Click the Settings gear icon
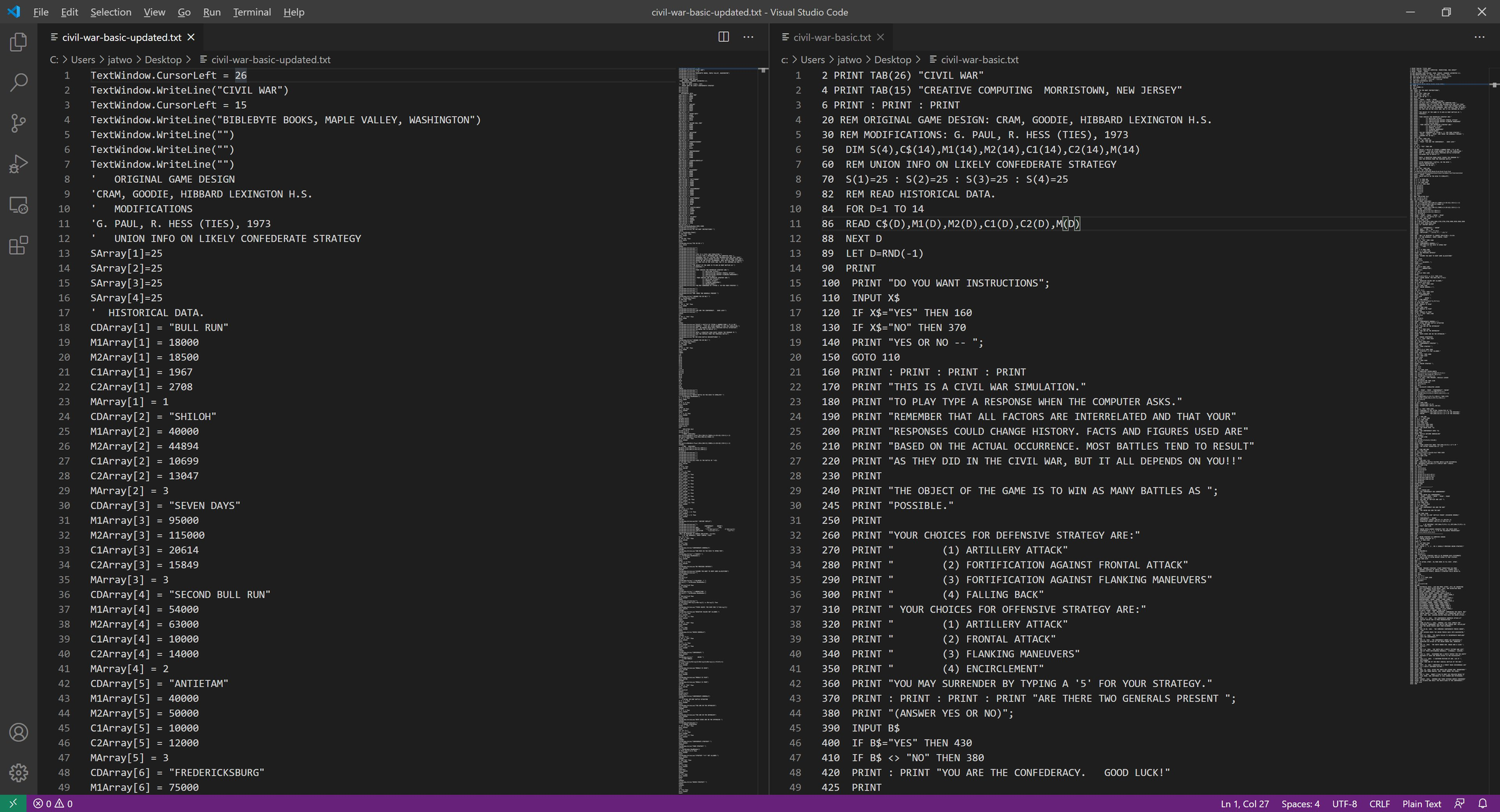 [18, 773]
